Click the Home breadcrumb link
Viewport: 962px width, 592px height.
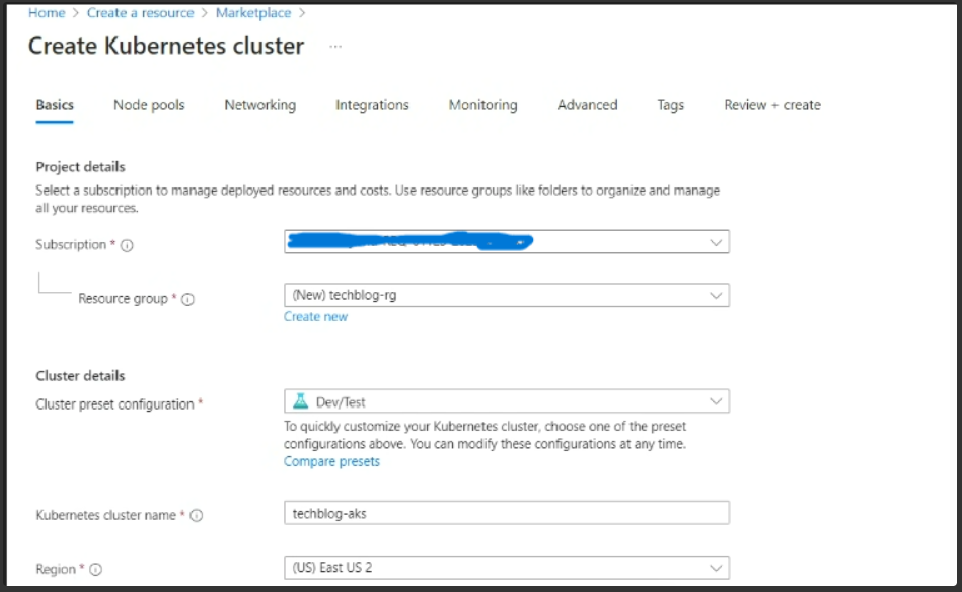click(47, 13)
